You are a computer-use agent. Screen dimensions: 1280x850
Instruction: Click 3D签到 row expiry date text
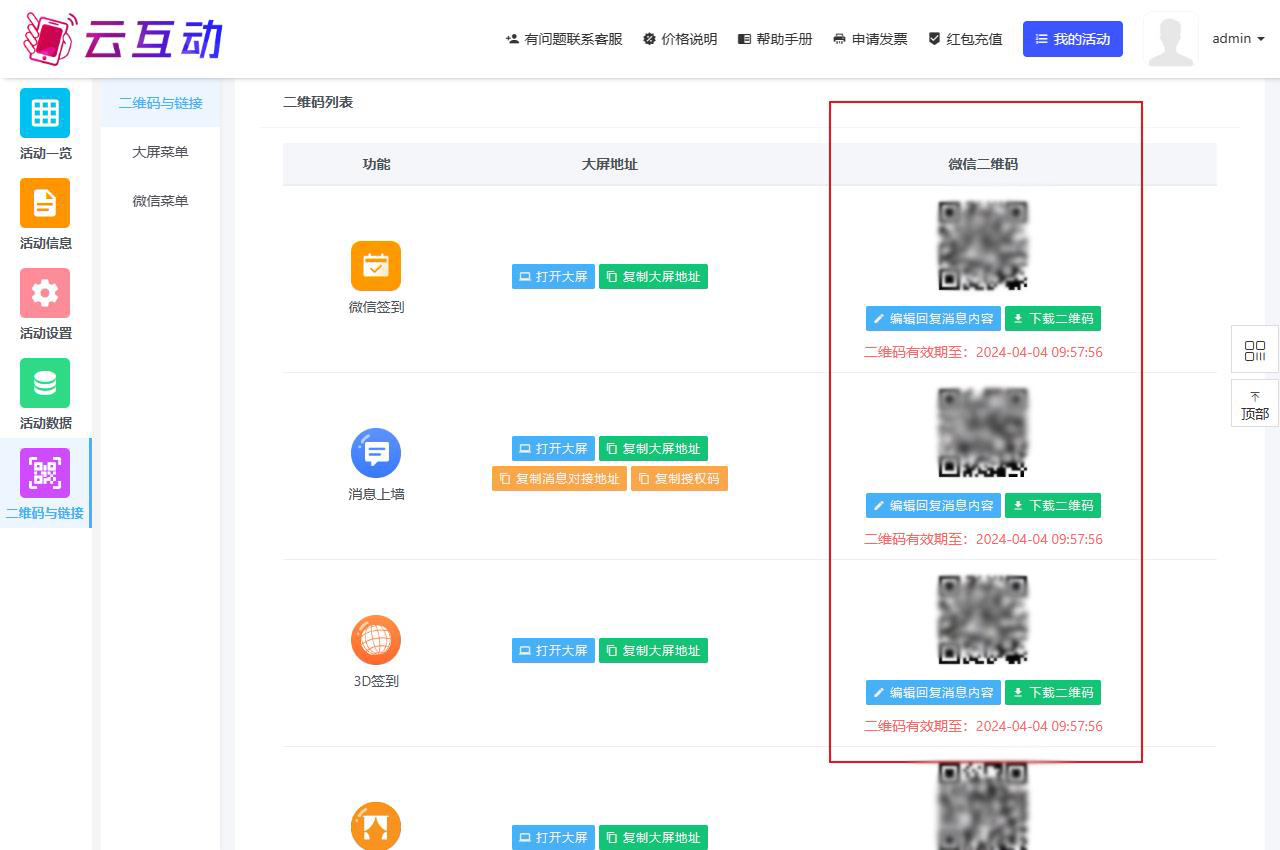coord(983,726)
